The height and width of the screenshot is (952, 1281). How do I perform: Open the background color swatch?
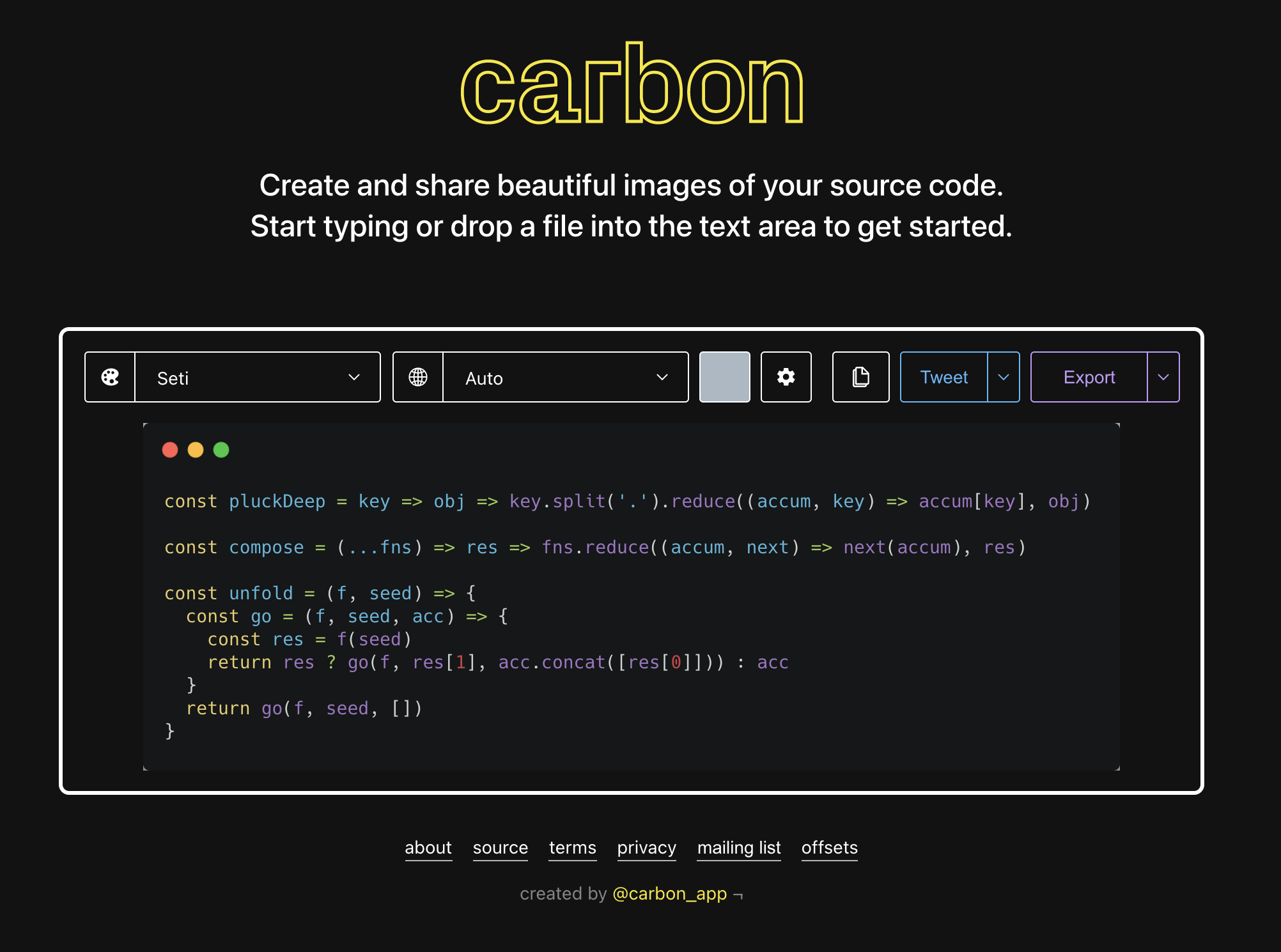724,377
